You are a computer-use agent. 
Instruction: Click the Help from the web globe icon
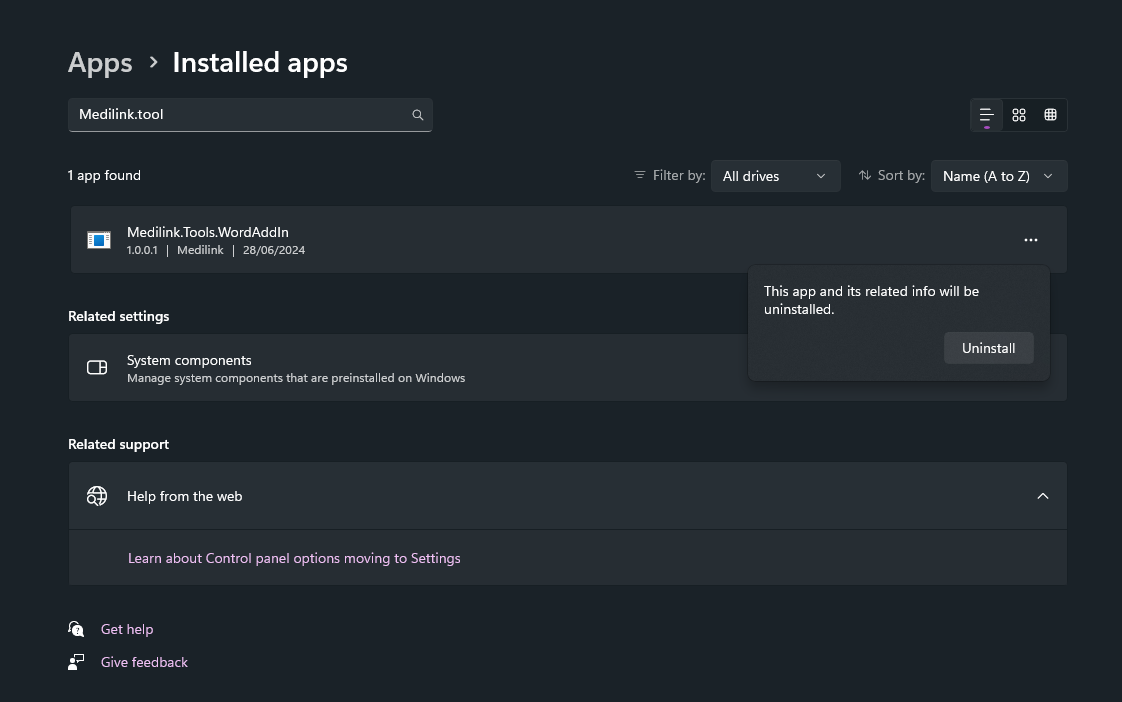tap(97, 496)
